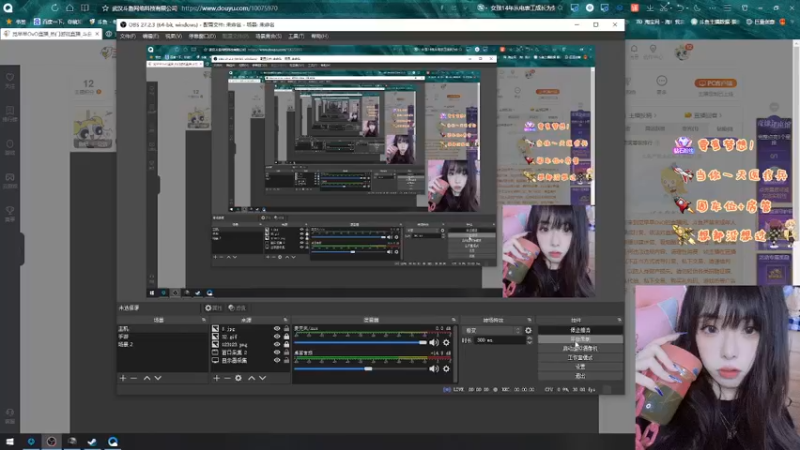
Task: Click the 停止推流 button
Action: coord(580,330)
